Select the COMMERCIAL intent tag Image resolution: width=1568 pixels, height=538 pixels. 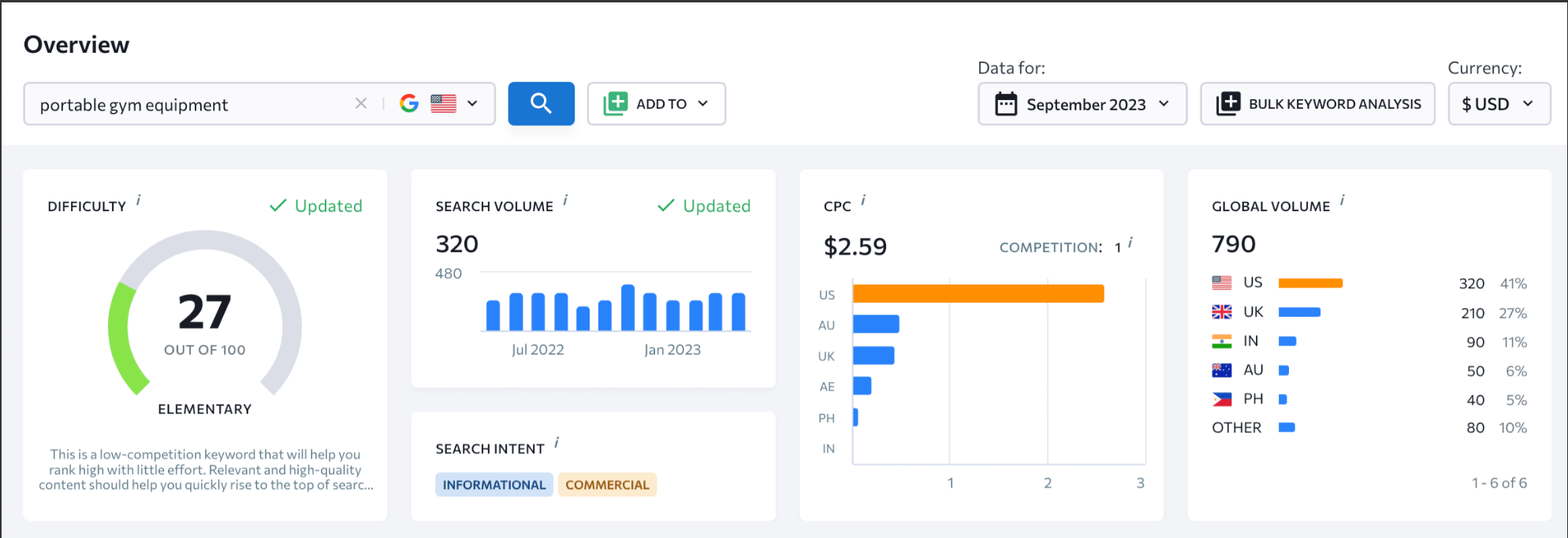point(607,484)
